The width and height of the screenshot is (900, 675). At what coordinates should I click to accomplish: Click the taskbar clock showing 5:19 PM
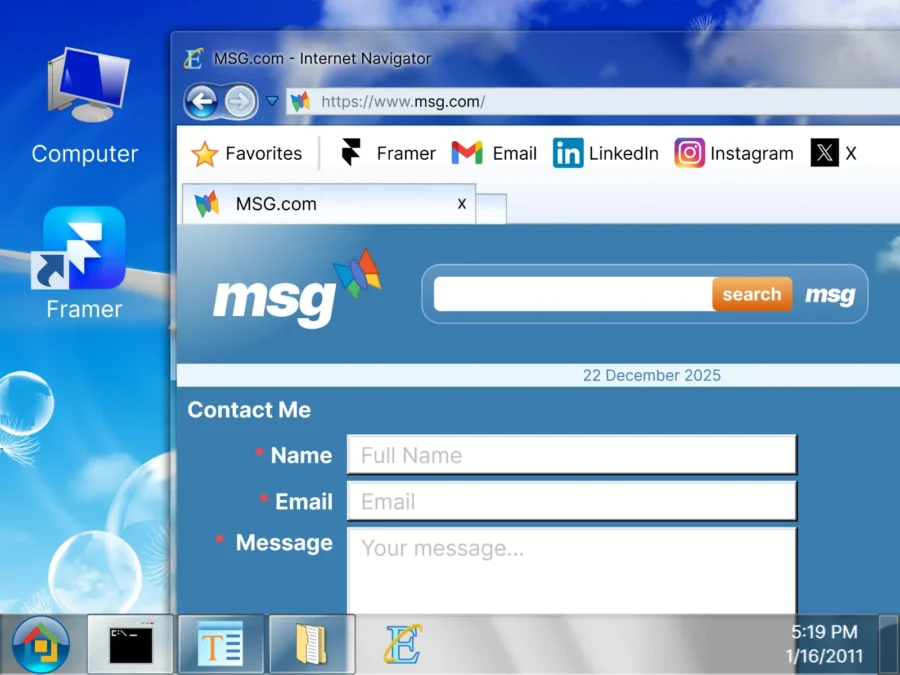pos(824,632)
